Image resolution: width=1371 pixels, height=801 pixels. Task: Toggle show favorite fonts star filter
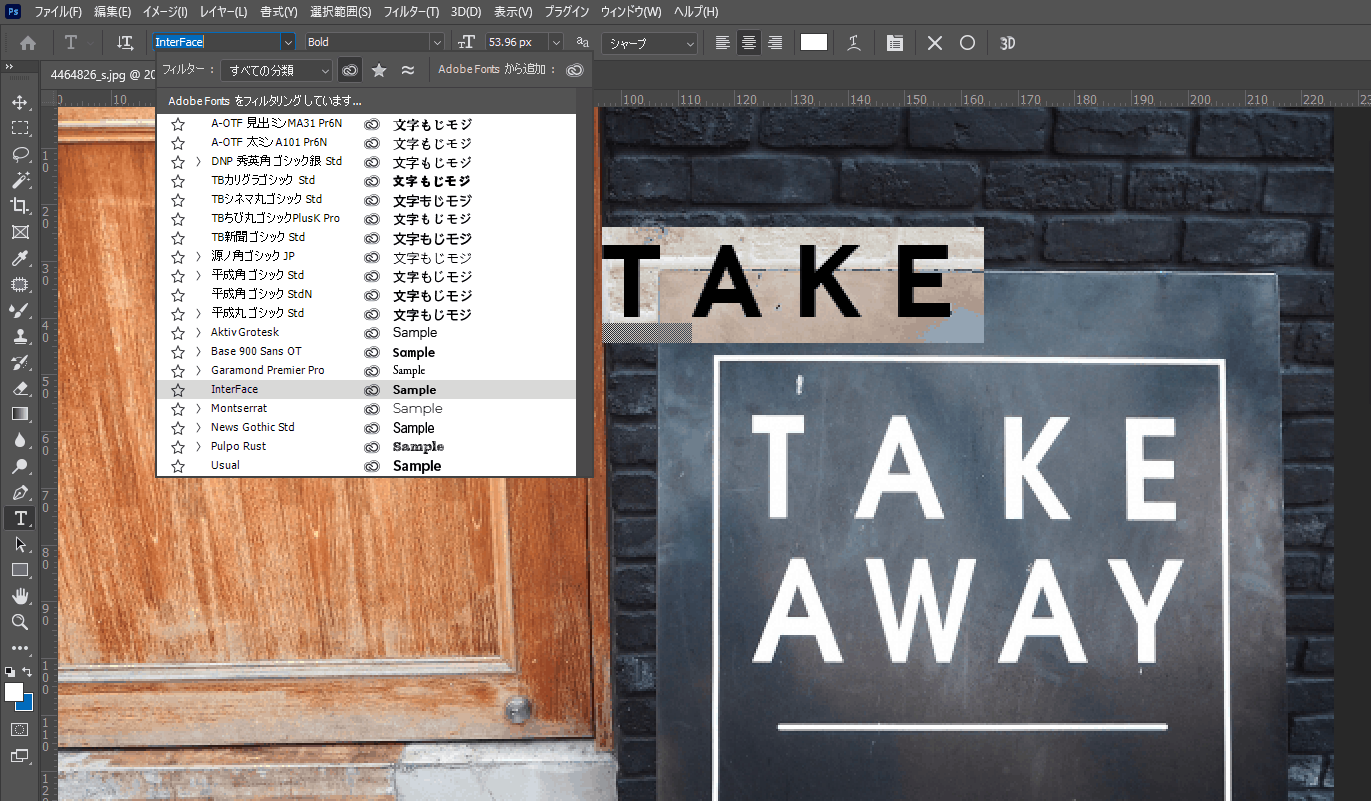click(379, 70)
